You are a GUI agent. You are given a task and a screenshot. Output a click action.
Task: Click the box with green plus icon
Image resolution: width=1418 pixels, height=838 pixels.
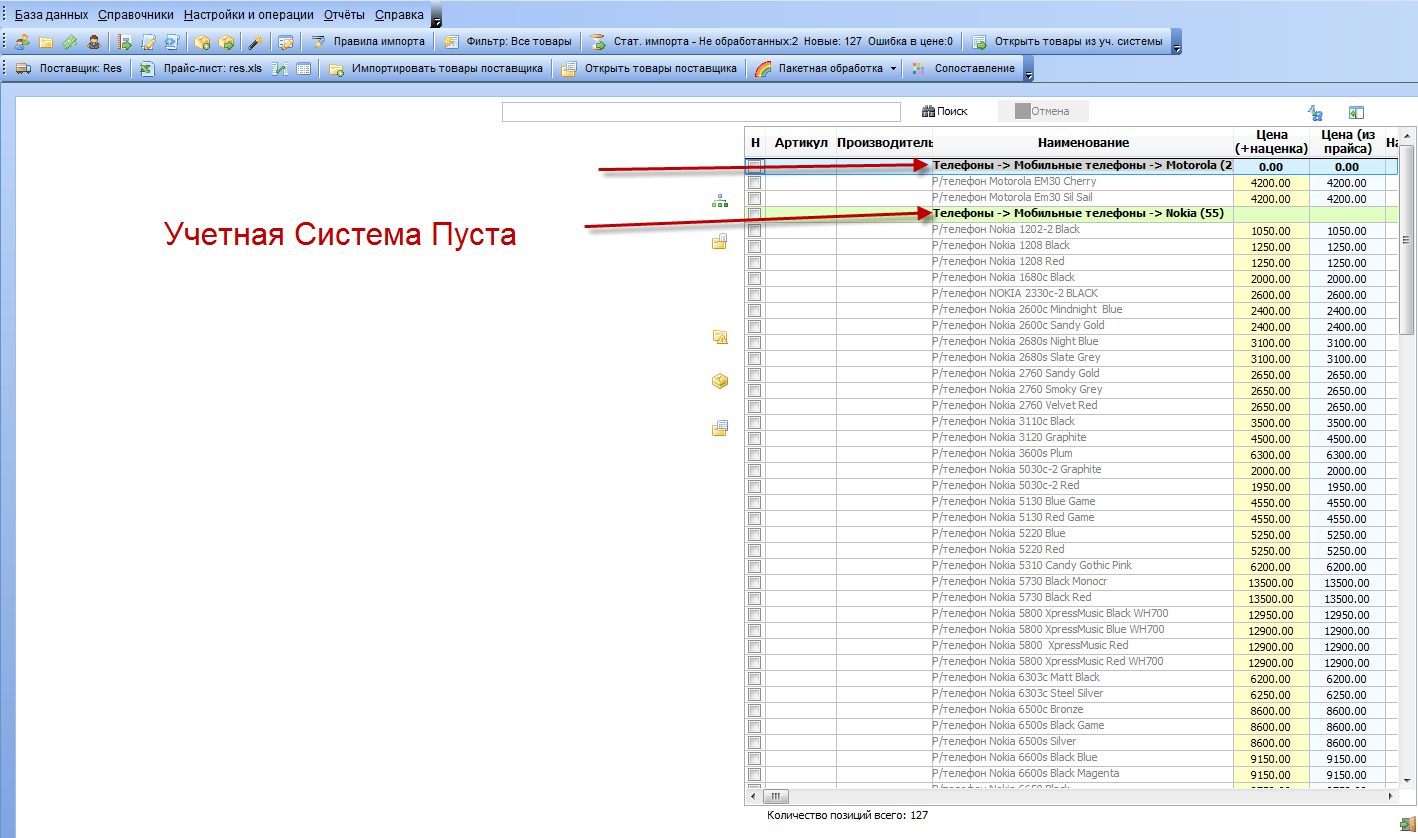click(x=202, y=42)
